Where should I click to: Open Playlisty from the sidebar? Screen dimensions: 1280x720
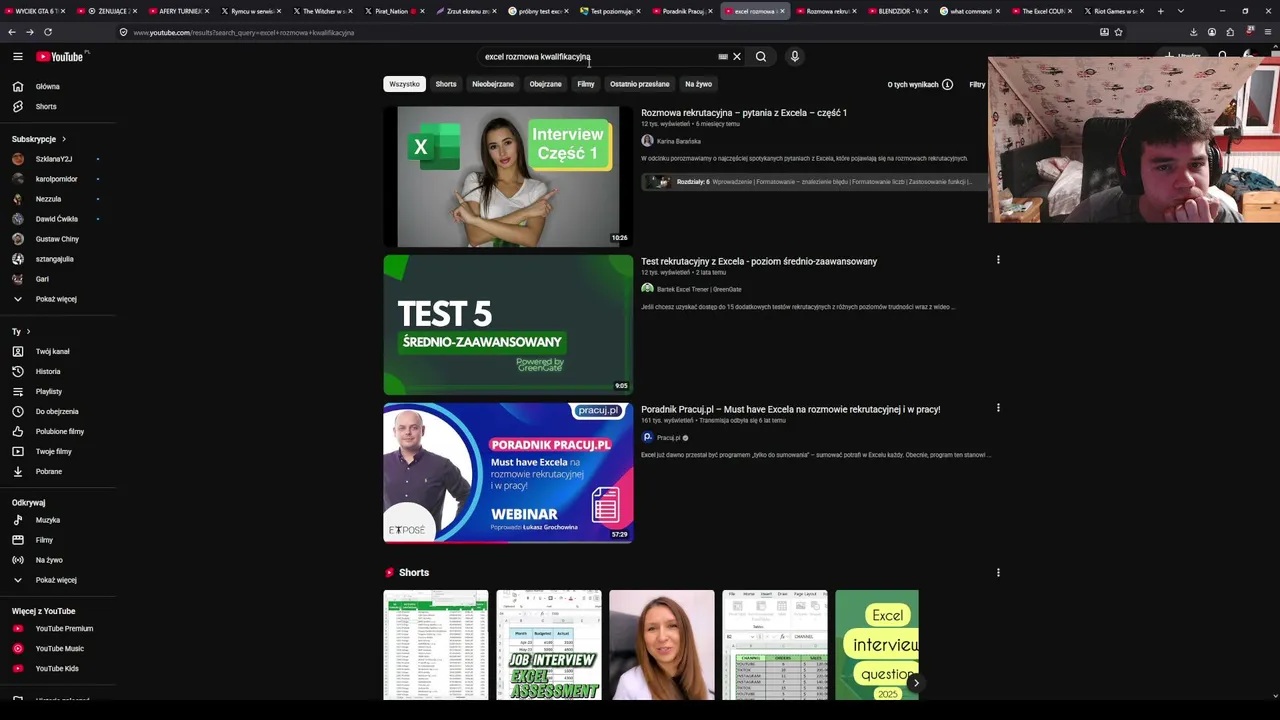[x=58, y=392]
